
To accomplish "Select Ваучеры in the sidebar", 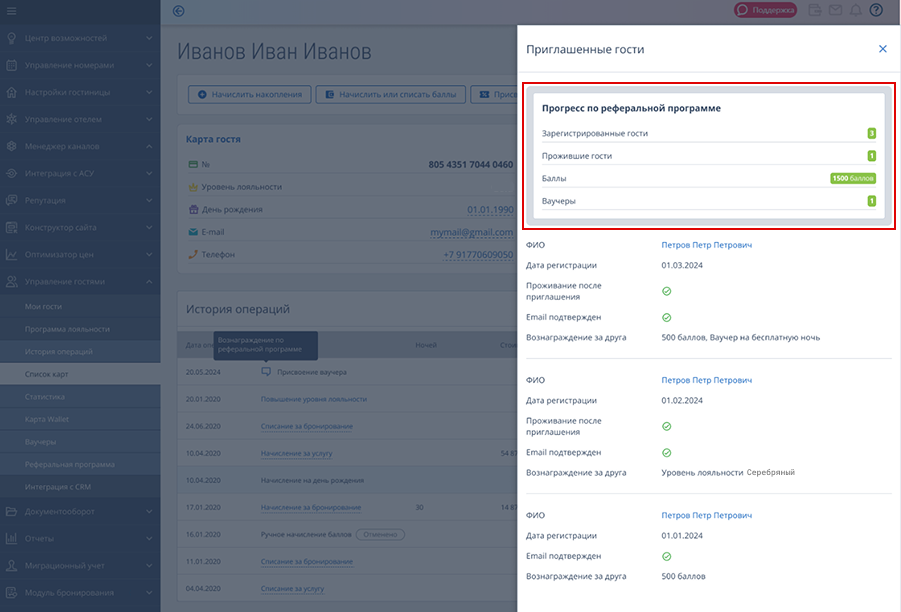I will pyautogui.click(x=41, y=441).
